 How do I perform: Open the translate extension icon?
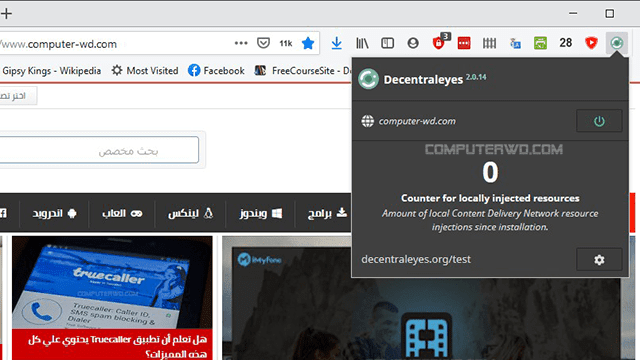(515, 43)
